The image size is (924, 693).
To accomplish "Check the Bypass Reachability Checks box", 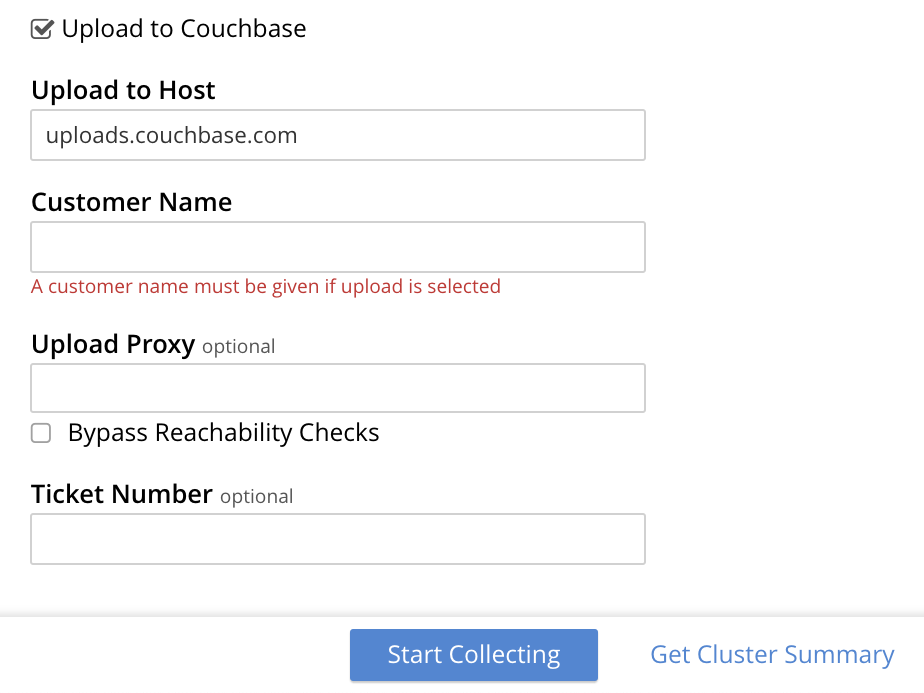I will 40,432.
